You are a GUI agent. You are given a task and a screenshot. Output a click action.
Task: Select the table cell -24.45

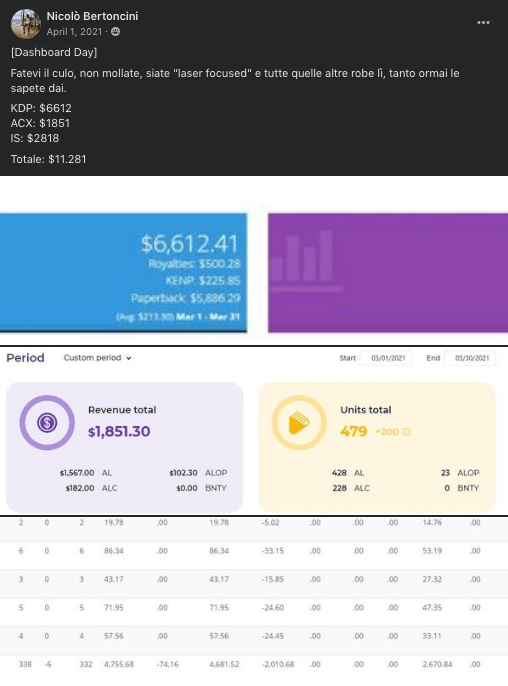273,636
